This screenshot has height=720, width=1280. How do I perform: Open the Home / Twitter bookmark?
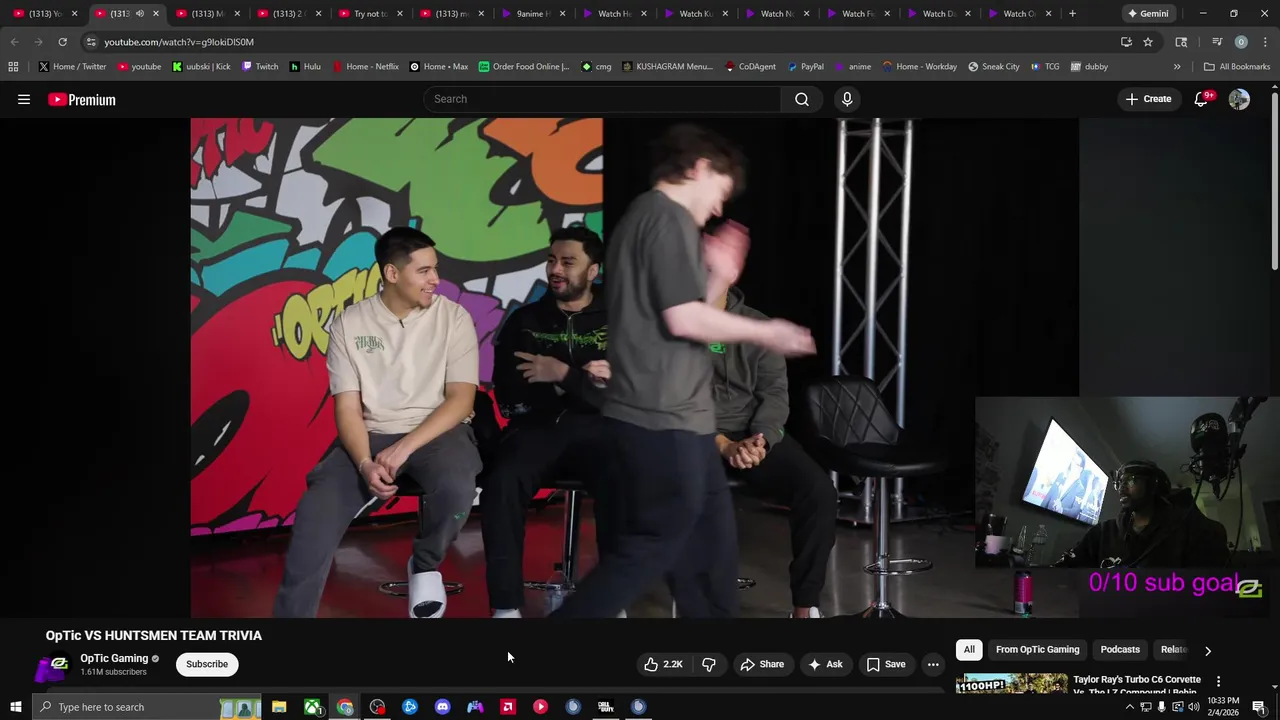click(72, 67)
